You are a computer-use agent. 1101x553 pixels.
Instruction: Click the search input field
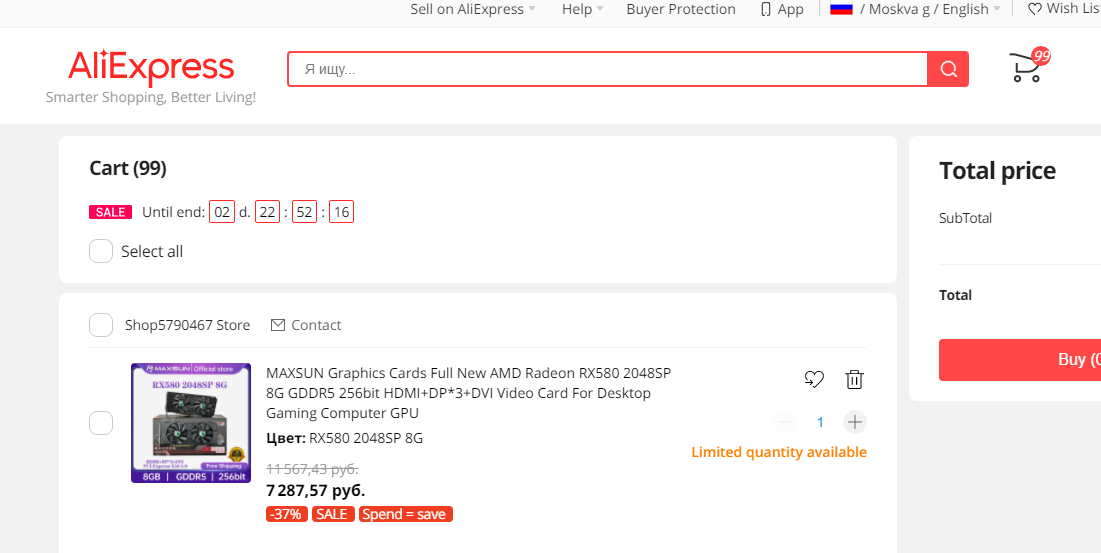click(x=607, y=69)
